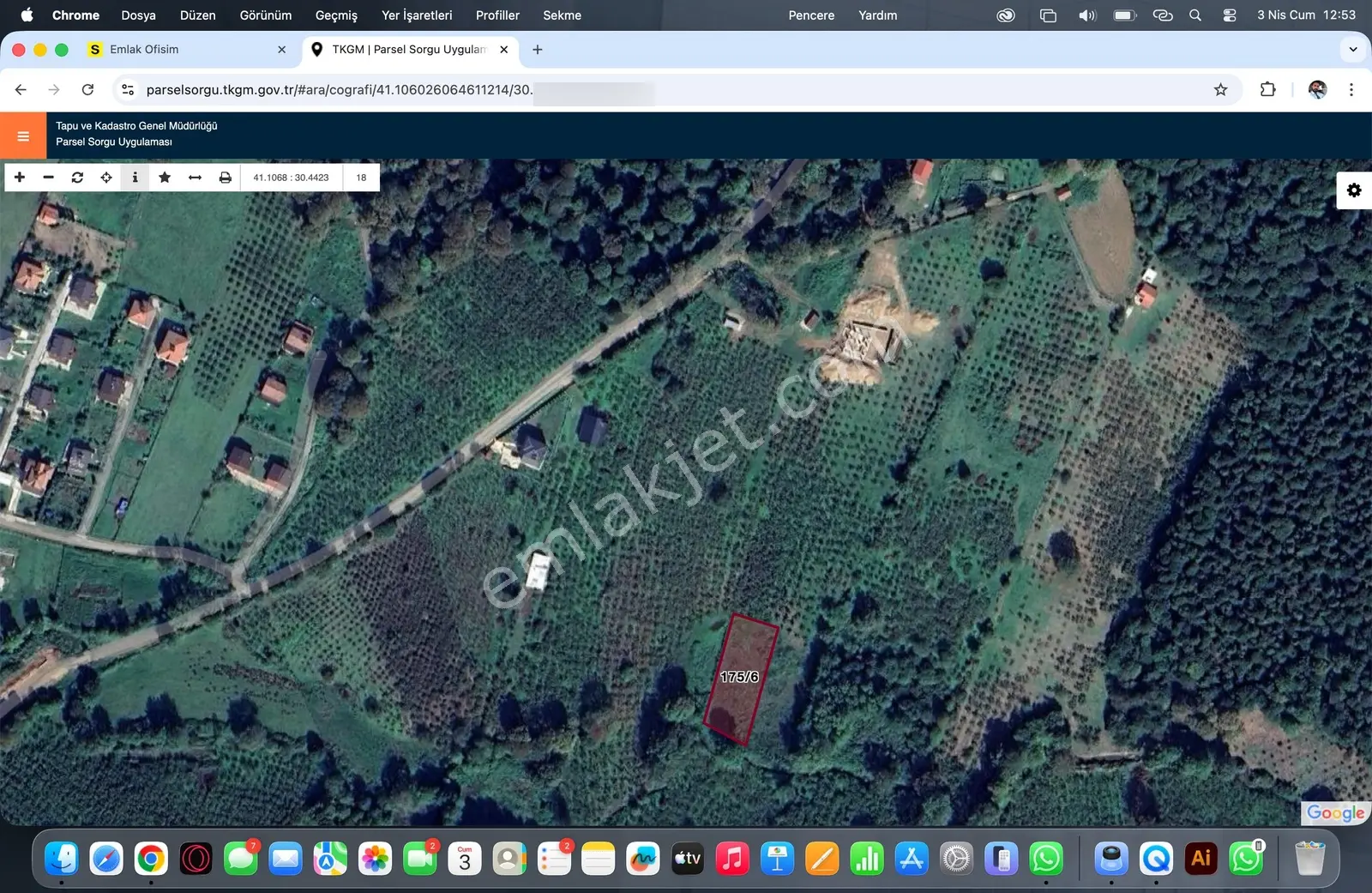Bookmark this page with star icon
The image size is (1372, 893).
click(1220, 89)
